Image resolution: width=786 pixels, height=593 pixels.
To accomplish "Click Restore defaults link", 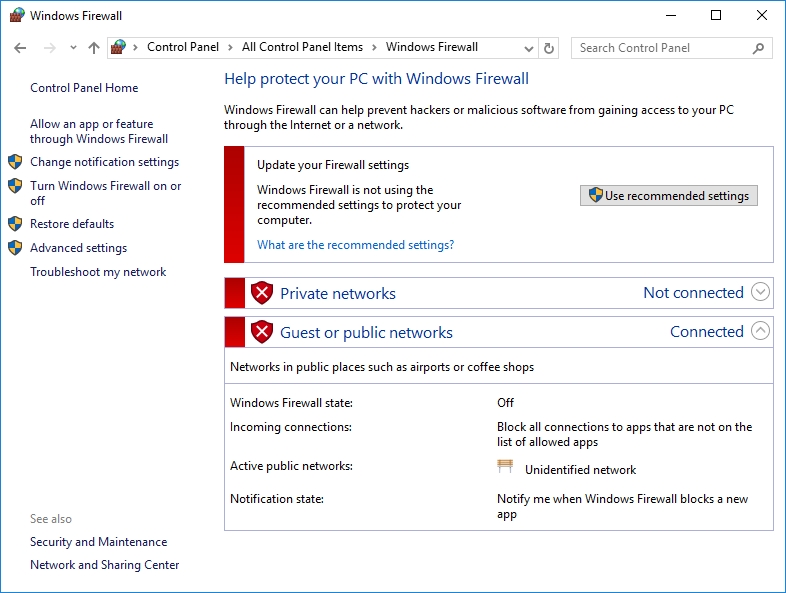I will [72, 224].
